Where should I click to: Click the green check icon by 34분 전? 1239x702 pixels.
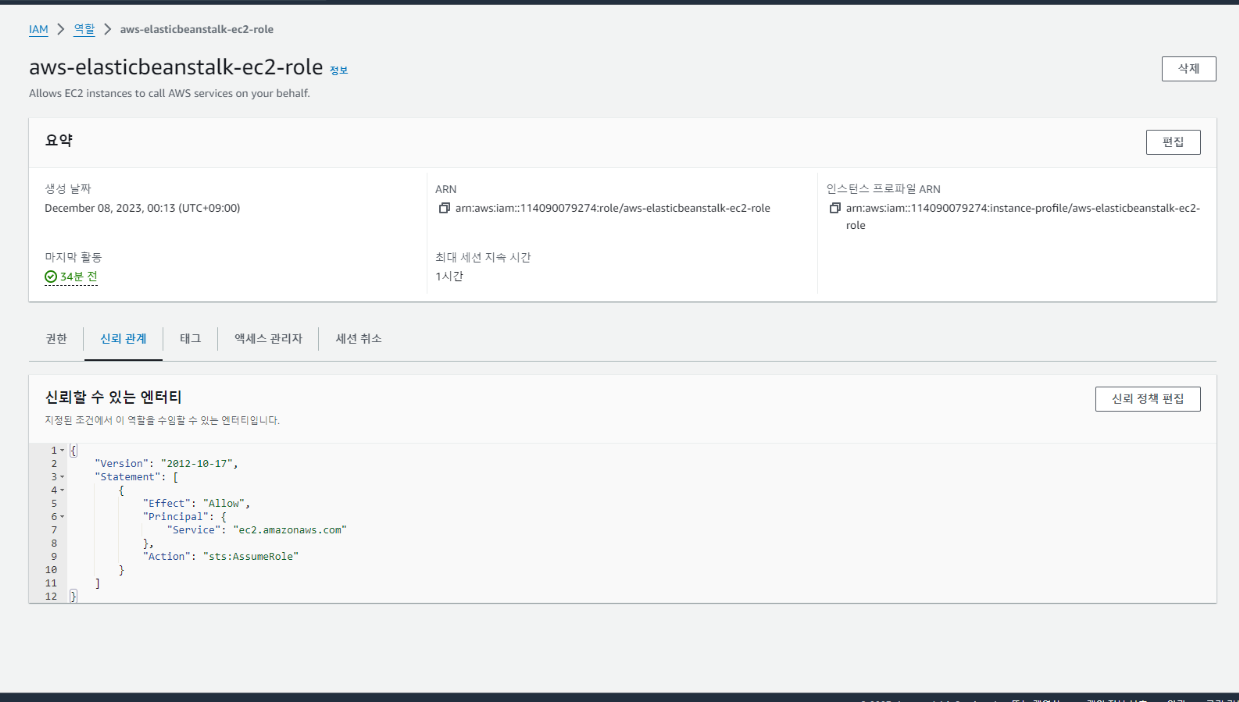(x=51, y=277)
